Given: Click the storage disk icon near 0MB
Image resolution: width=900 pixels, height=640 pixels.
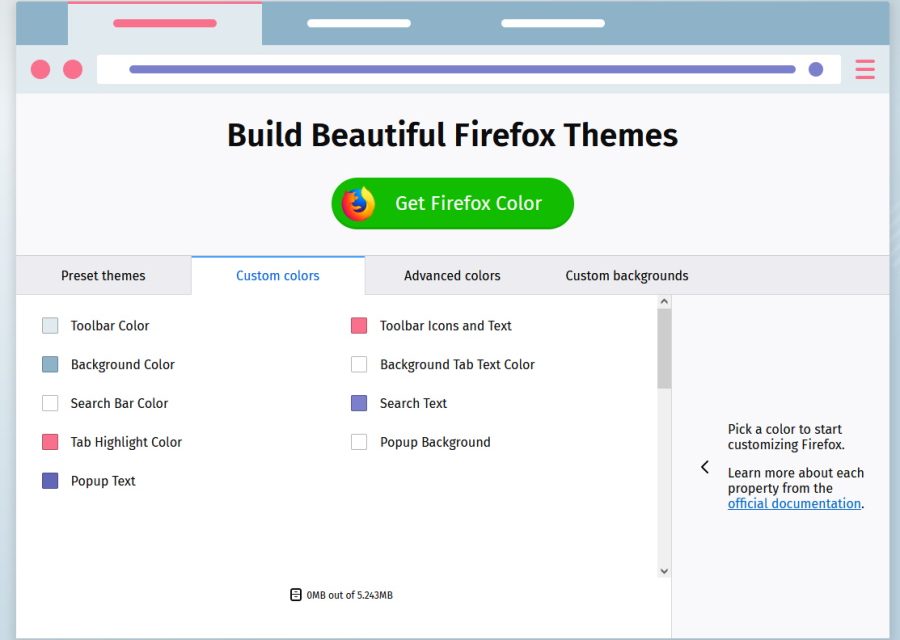Looking at the screenshot, I should click(295, 594).
